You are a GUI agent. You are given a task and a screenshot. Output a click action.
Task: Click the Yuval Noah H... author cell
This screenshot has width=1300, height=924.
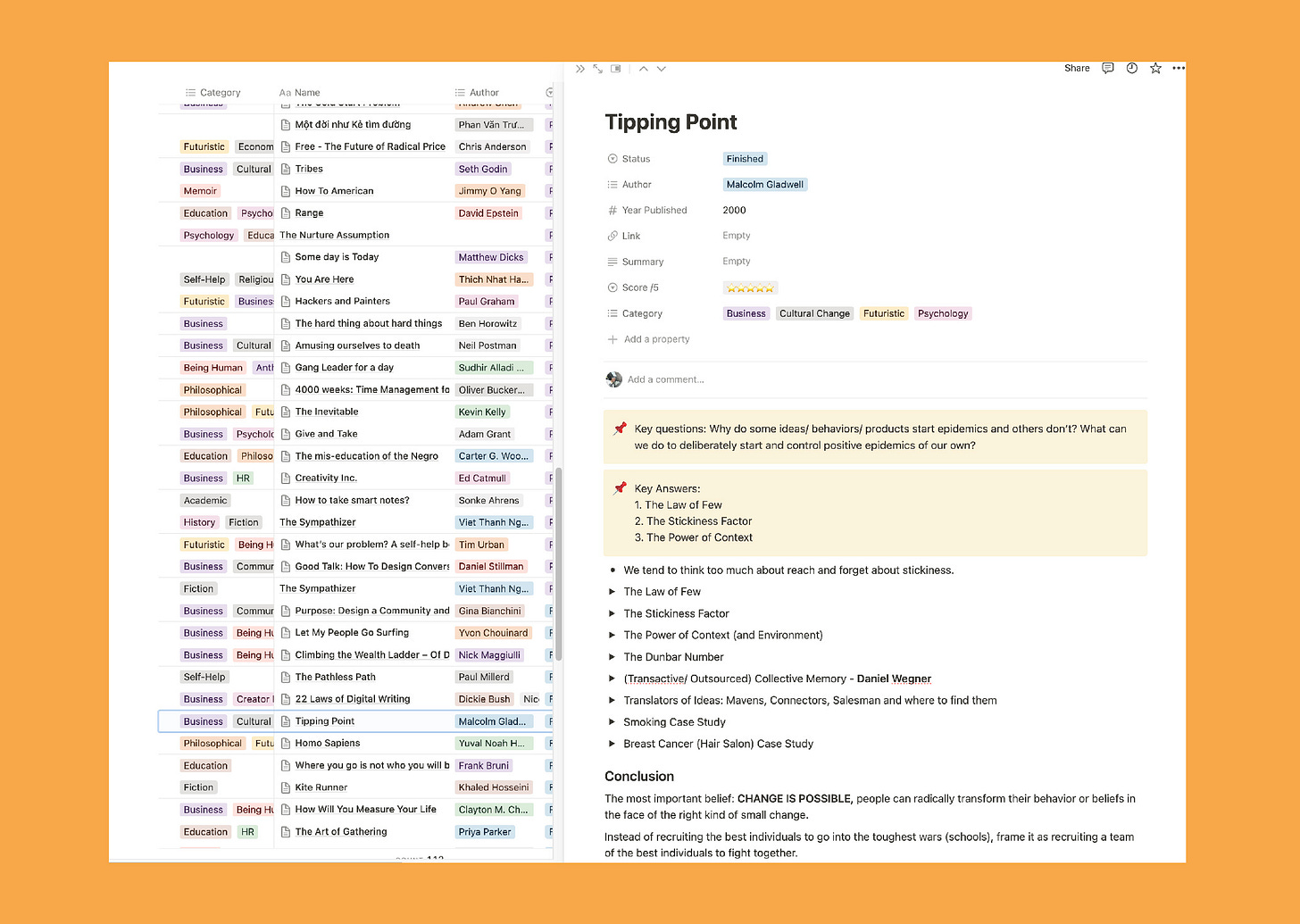[493, 743]
